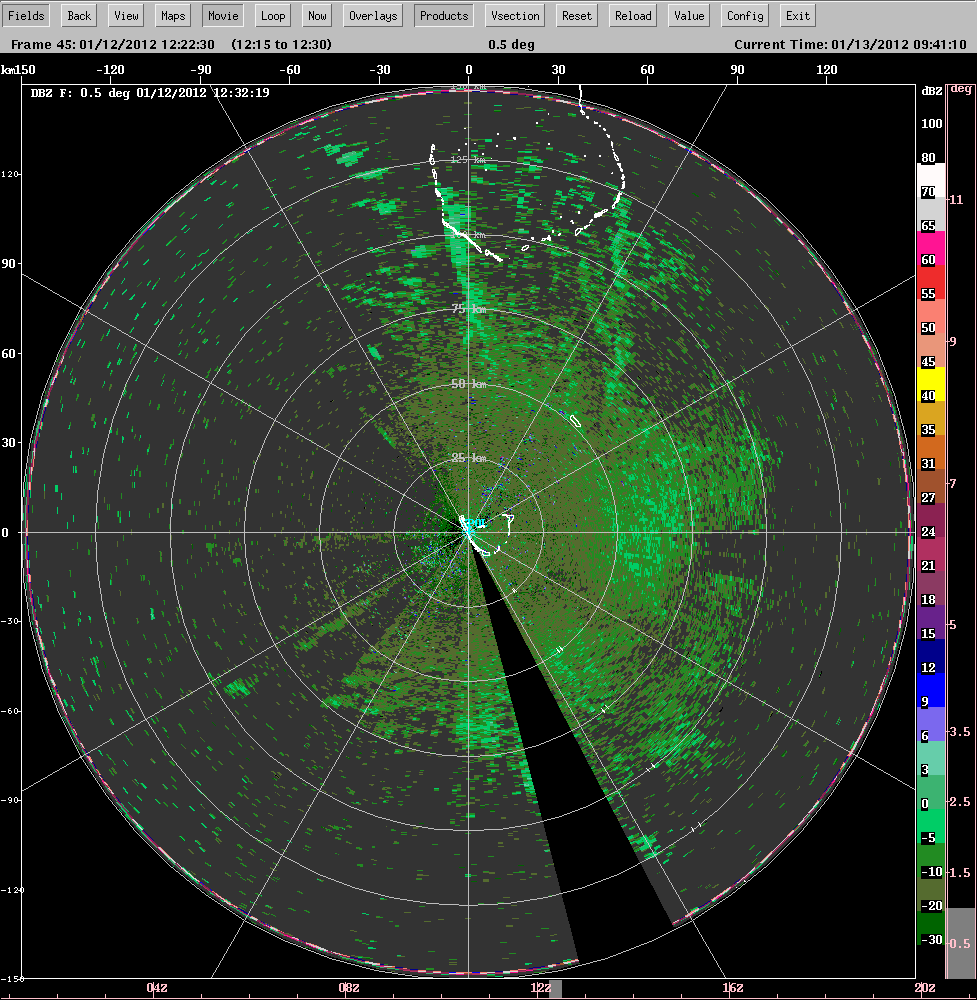Exit the radar application

tap(796, 15)
